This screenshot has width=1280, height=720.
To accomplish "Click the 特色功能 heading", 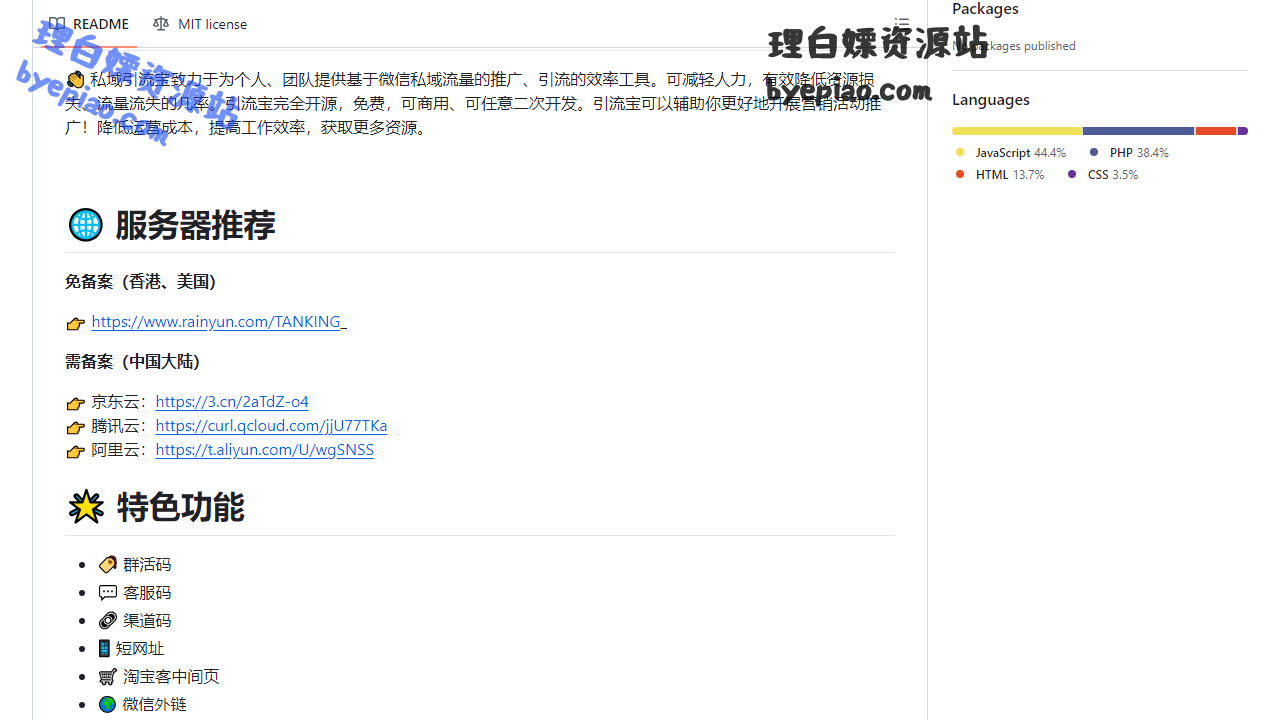I will click(181, 507).
